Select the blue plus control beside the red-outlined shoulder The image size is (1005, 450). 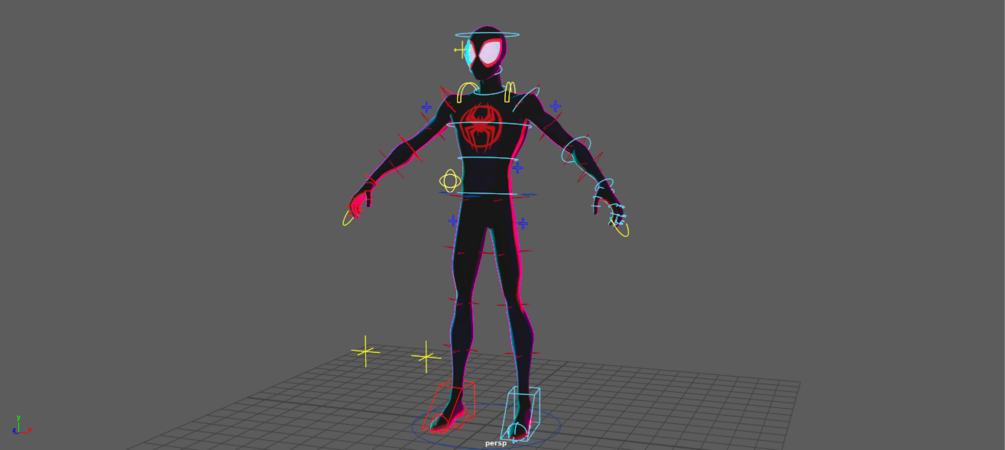tap(426, 107)
